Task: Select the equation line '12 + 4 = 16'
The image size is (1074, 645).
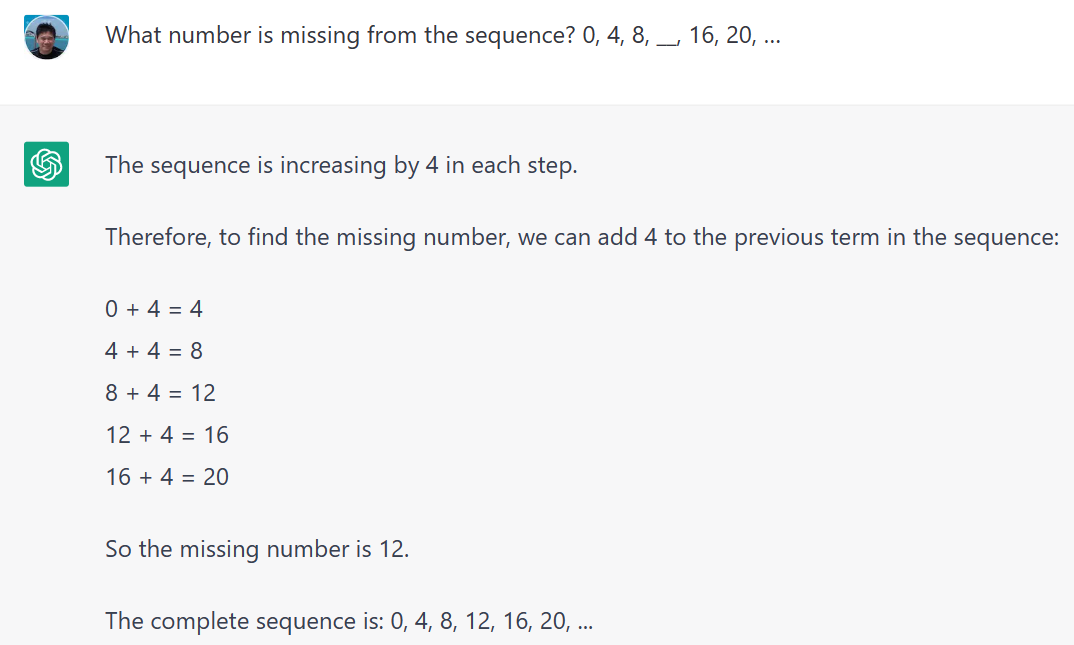Action: 167,435
